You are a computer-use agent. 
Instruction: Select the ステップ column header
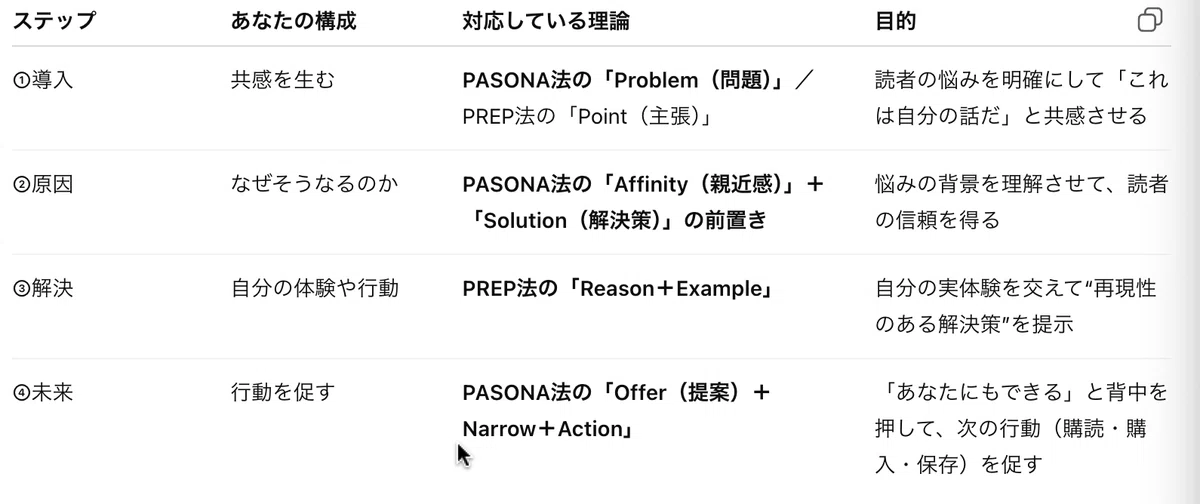[x=54, y=21]
